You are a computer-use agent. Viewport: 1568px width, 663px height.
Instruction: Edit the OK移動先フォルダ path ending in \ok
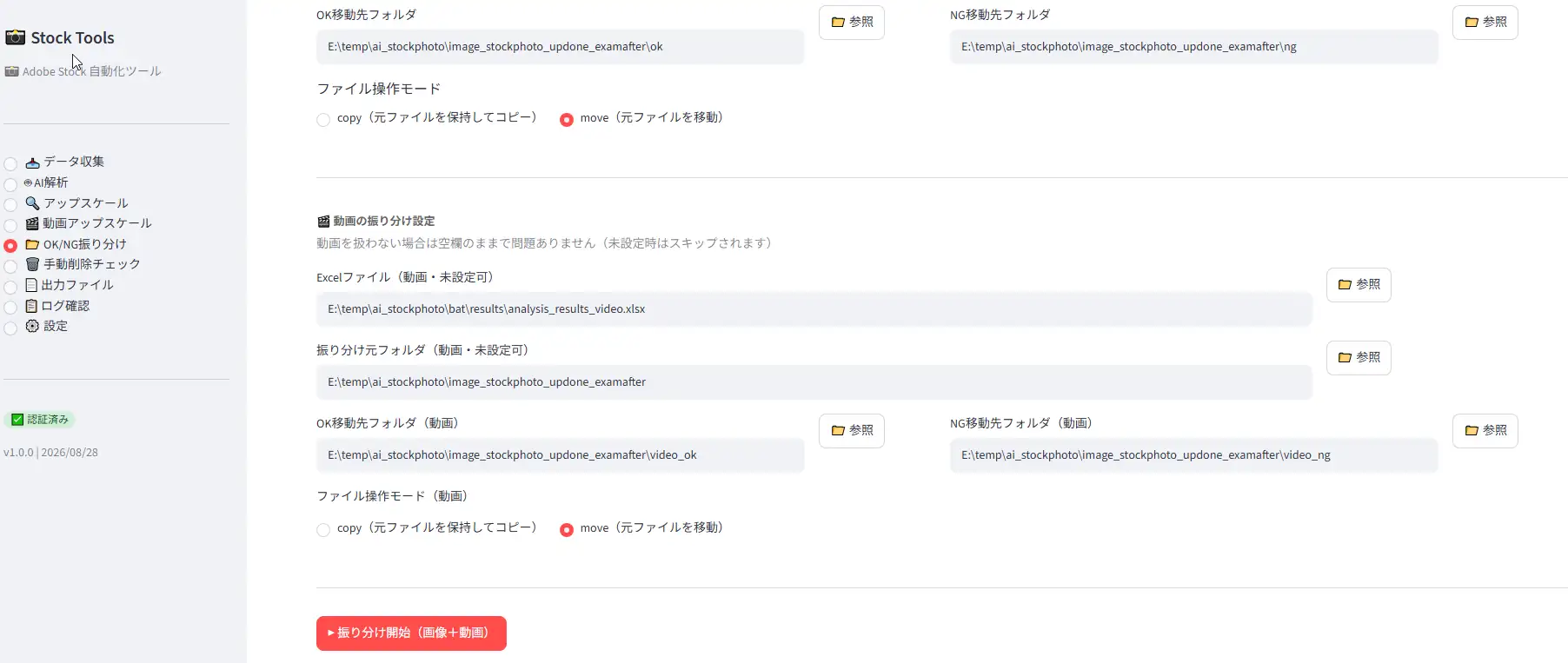(x=560, y=47)
